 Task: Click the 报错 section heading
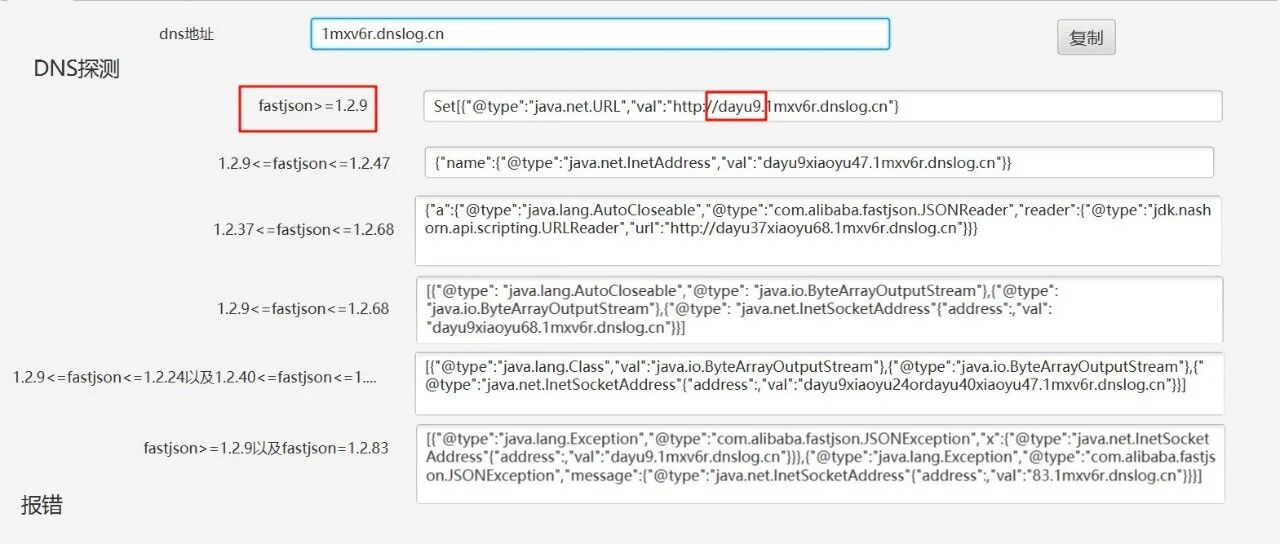point(42,505)
